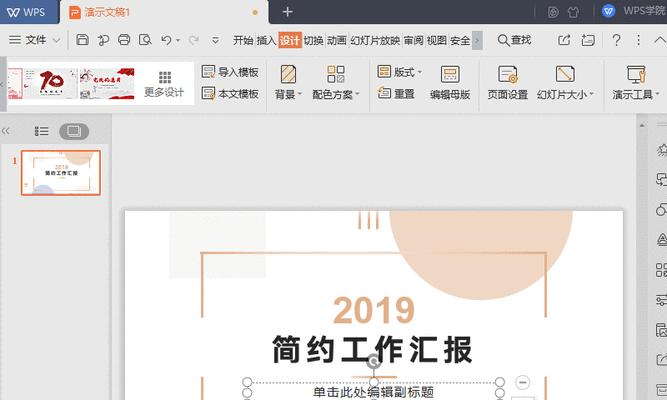The image size is (667, 400).
Task: Open the 背景 background dropdown
Action: click(288, 83)
